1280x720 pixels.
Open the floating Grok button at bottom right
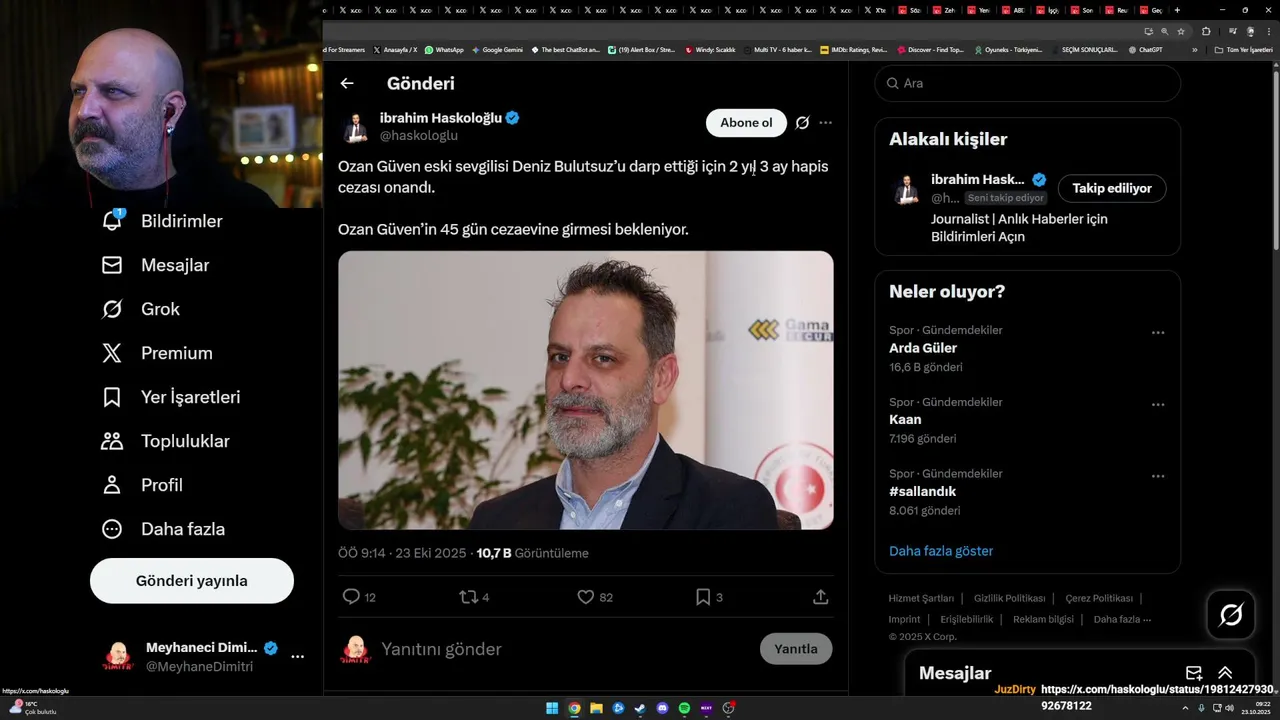(1231, 615)
